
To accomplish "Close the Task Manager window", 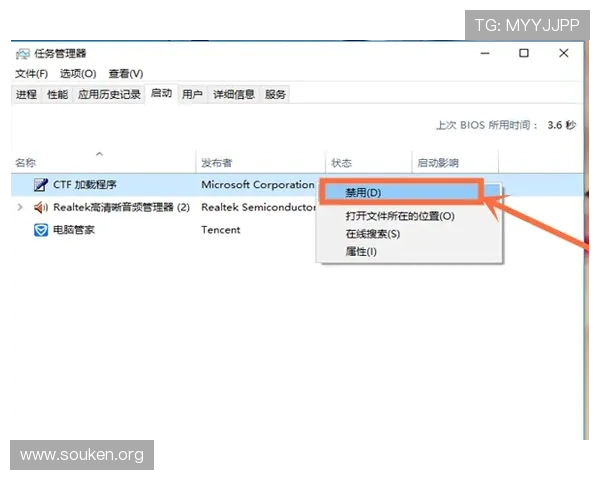I will pos(564,53).
